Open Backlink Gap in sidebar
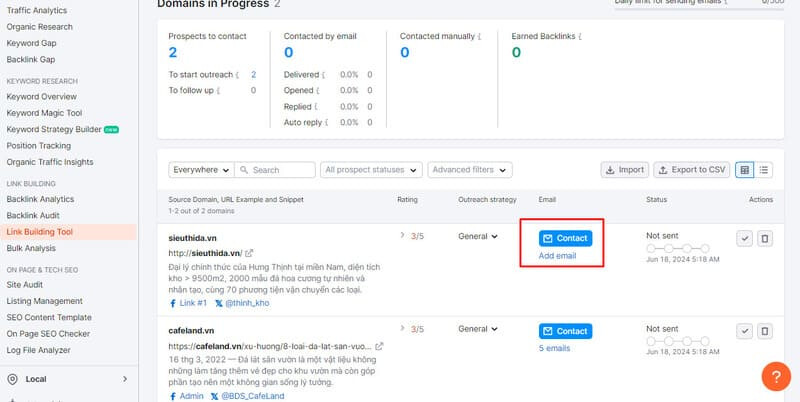Screen dimensions: 800x402 click(31, 59)
